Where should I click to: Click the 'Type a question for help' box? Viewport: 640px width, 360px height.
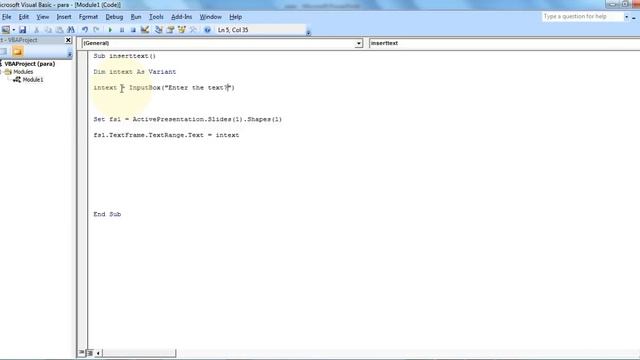point(582,16)
